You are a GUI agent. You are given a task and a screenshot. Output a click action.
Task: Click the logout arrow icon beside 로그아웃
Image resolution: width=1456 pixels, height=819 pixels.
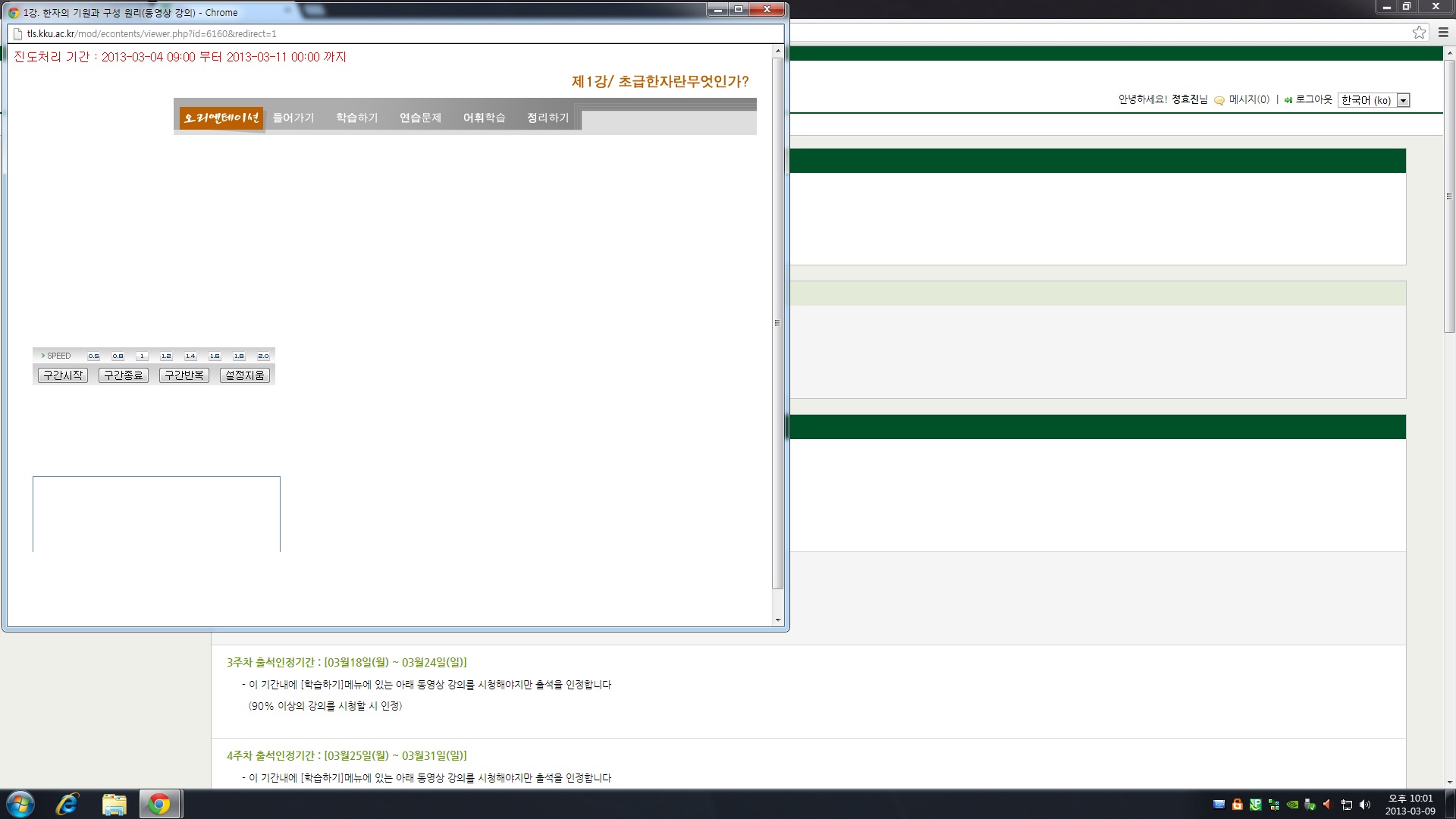point(1288,100)
